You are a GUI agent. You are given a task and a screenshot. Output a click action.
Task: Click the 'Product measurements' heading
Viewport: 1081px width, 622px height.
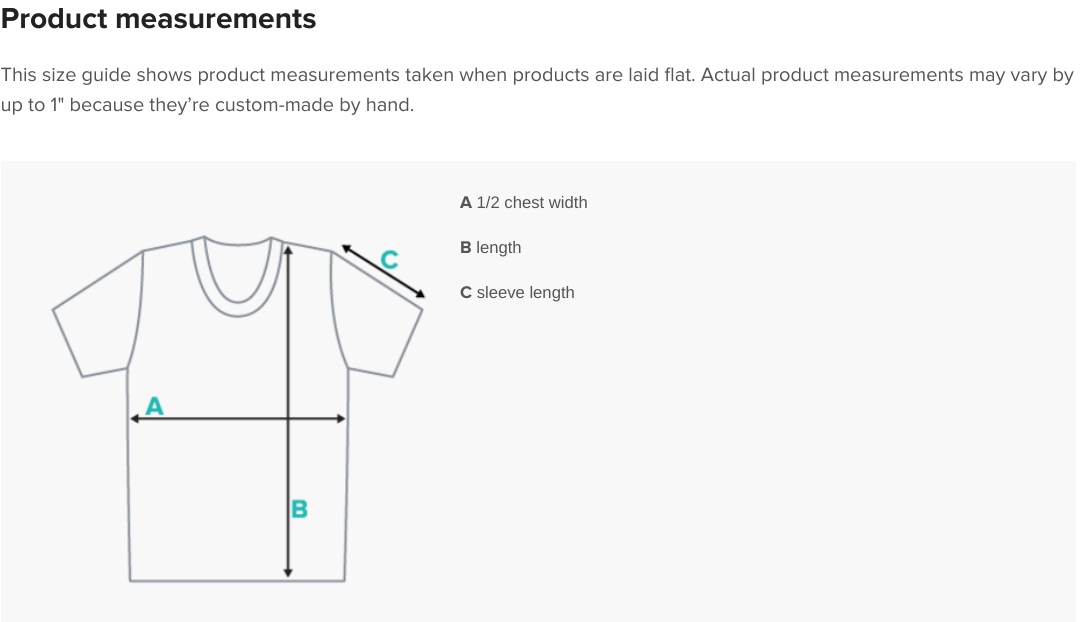159,19
